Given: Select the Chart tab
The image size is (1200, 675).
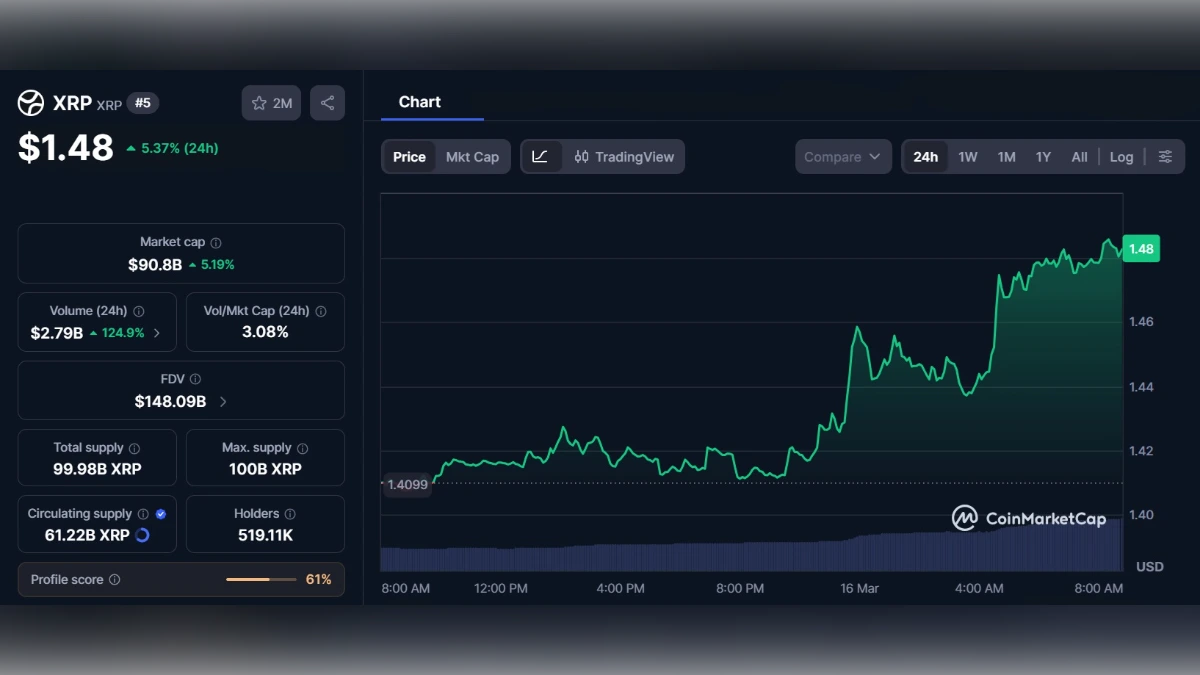Looking at the screenshot, I should click(420, 101).
